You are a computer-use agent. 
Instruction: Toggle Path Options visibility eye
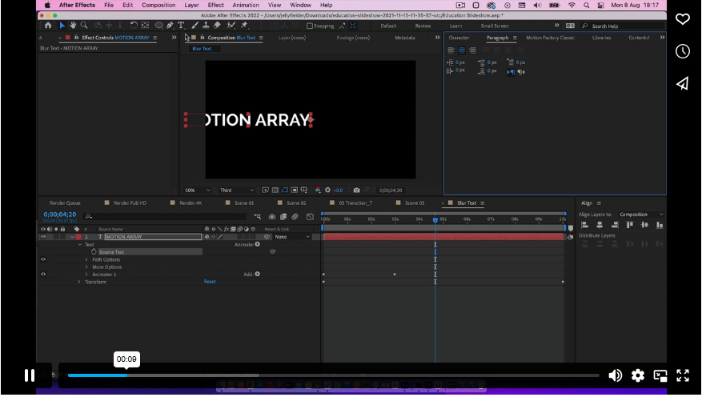pos(43,259)
